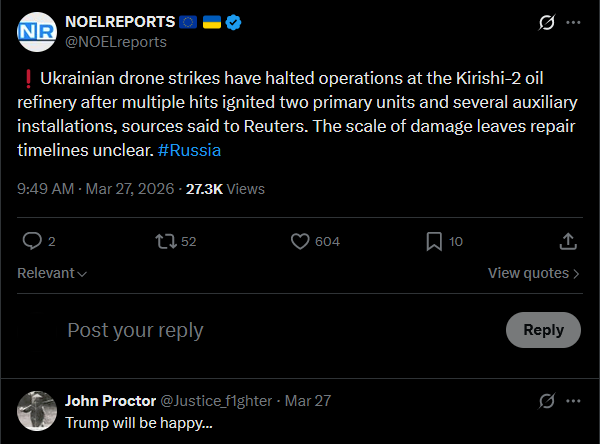Viewport: 600px width, 444px height.
Task: Open the more options menu on main post
Action: 573,22
